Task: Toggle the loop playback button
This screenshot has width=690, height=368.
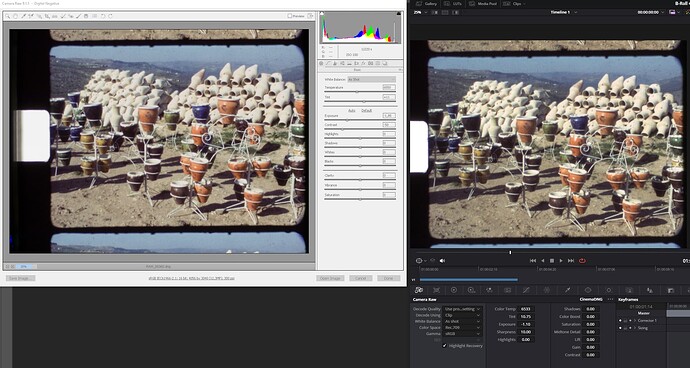Action: pos(582,261)
